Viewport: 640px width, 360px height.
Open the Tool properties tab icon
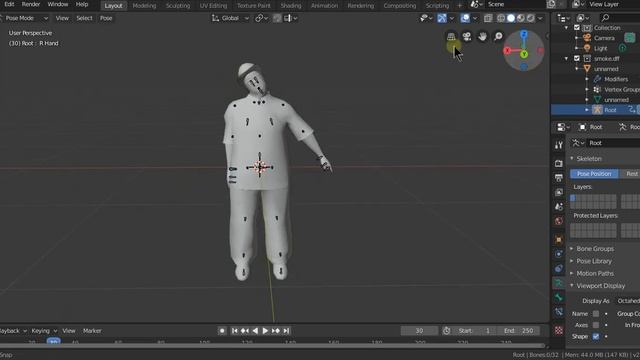559,145
